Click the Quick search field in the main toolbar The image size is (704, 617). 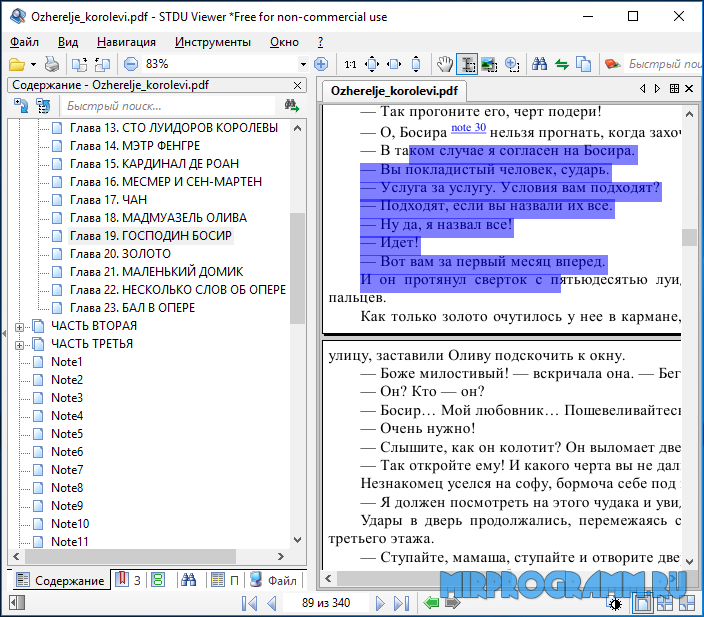pyautogui.click(x=664, y=64)
